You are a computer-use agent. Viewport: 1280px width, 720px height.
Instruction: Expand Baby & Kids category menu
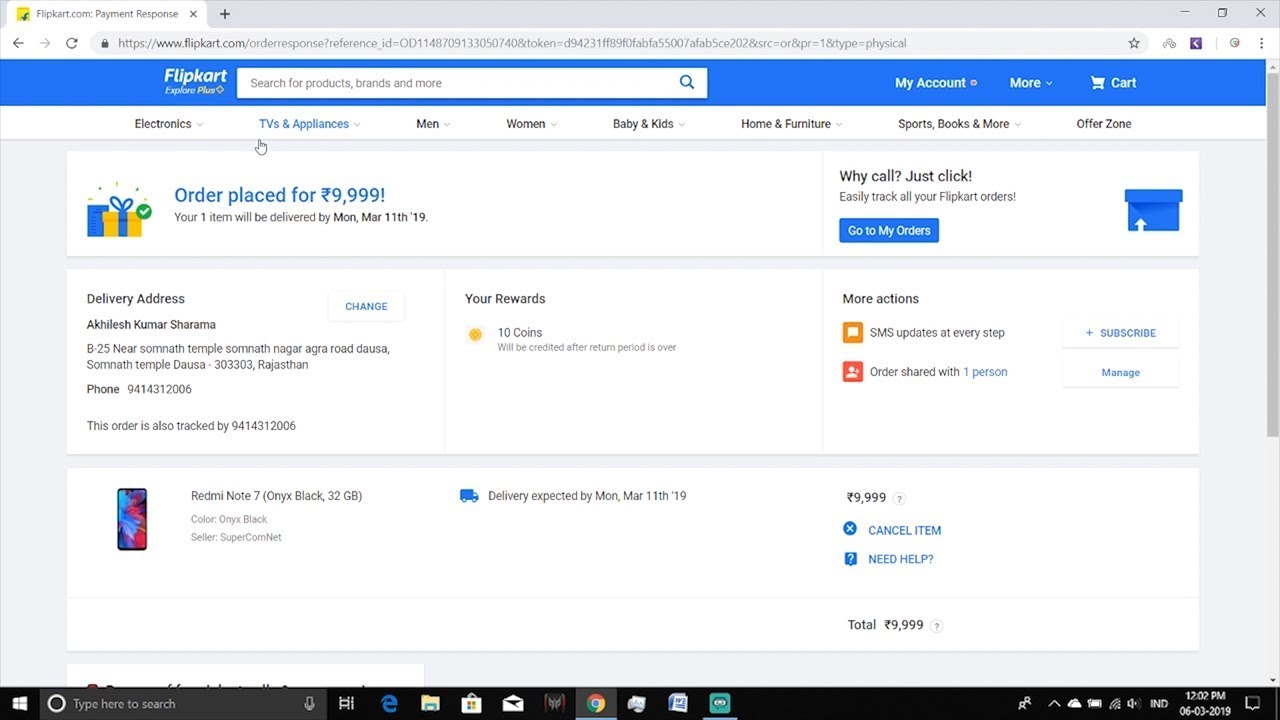click(649, 124)
